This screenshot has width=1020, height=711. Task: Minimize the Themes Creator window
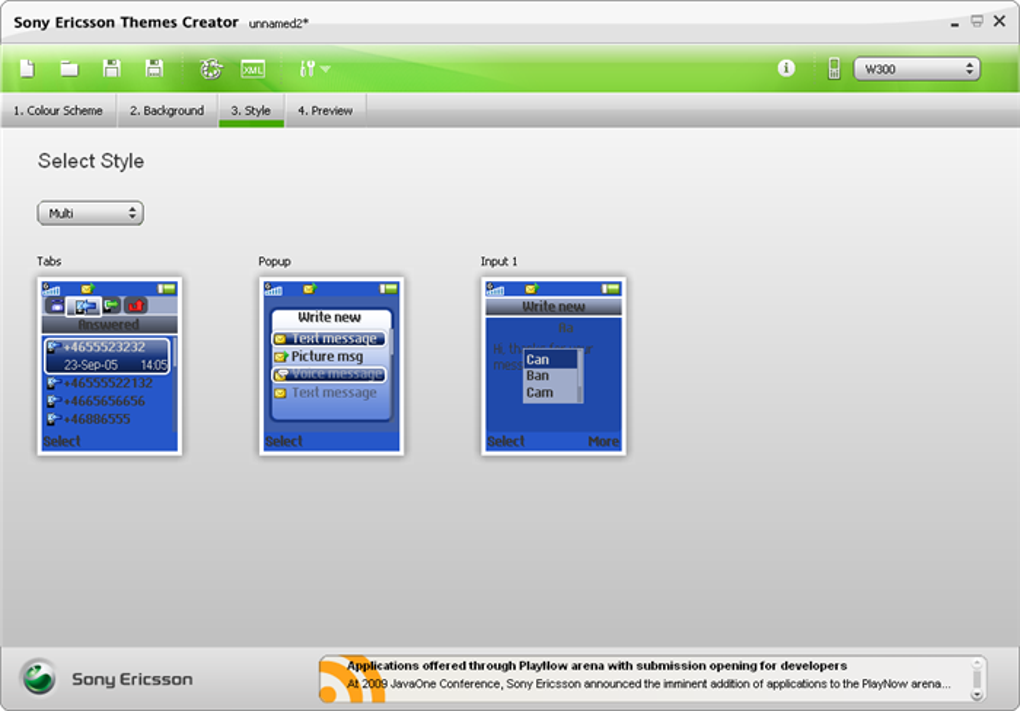point(954,23)
